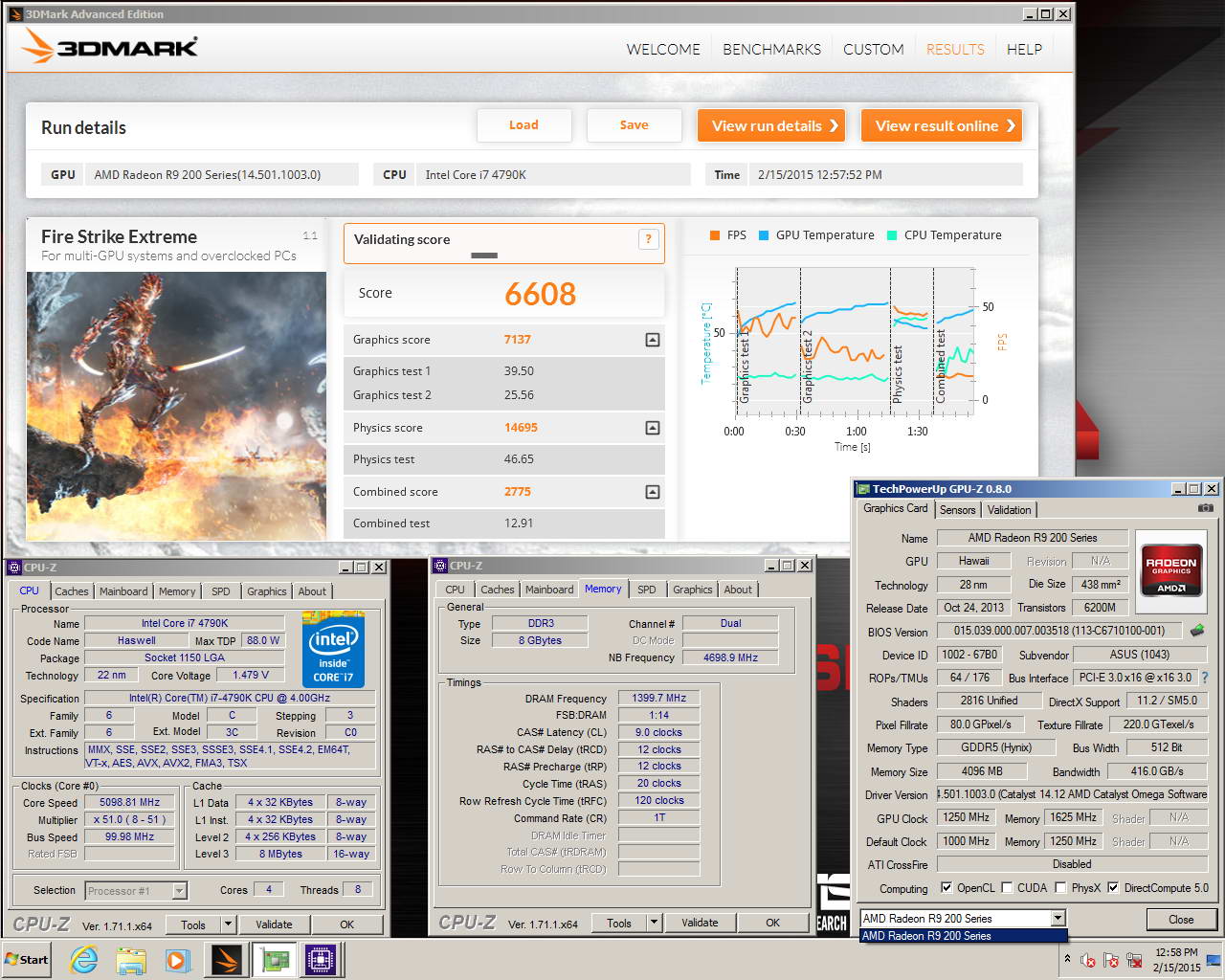Image resolution: width=1225 pixels, height=980 pixels.
Task: Open the RESULTS tab in 3DMark
Action: click(x=955, y=50)
